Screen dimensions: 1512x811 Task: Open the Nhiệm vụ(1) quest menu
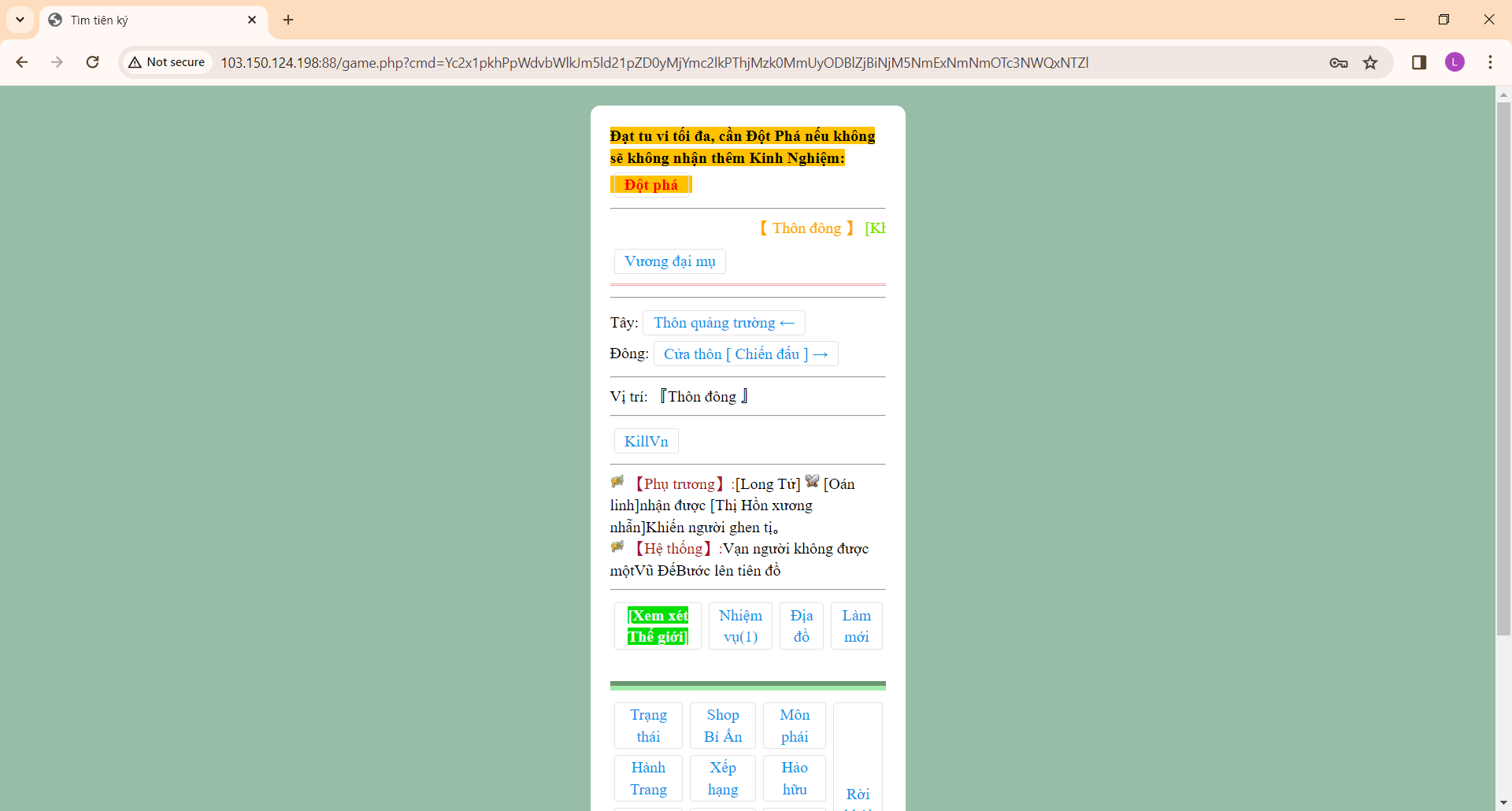740,626
